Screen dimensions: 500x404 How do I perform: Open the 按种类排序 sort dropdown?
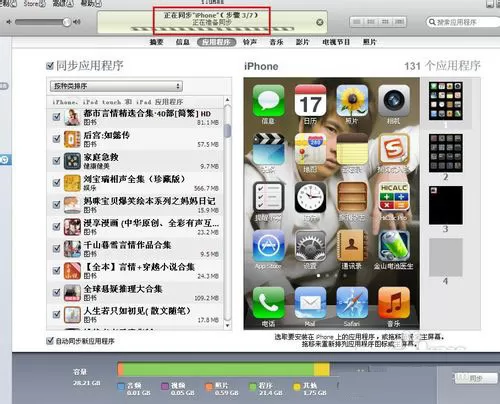coord(116,86)
